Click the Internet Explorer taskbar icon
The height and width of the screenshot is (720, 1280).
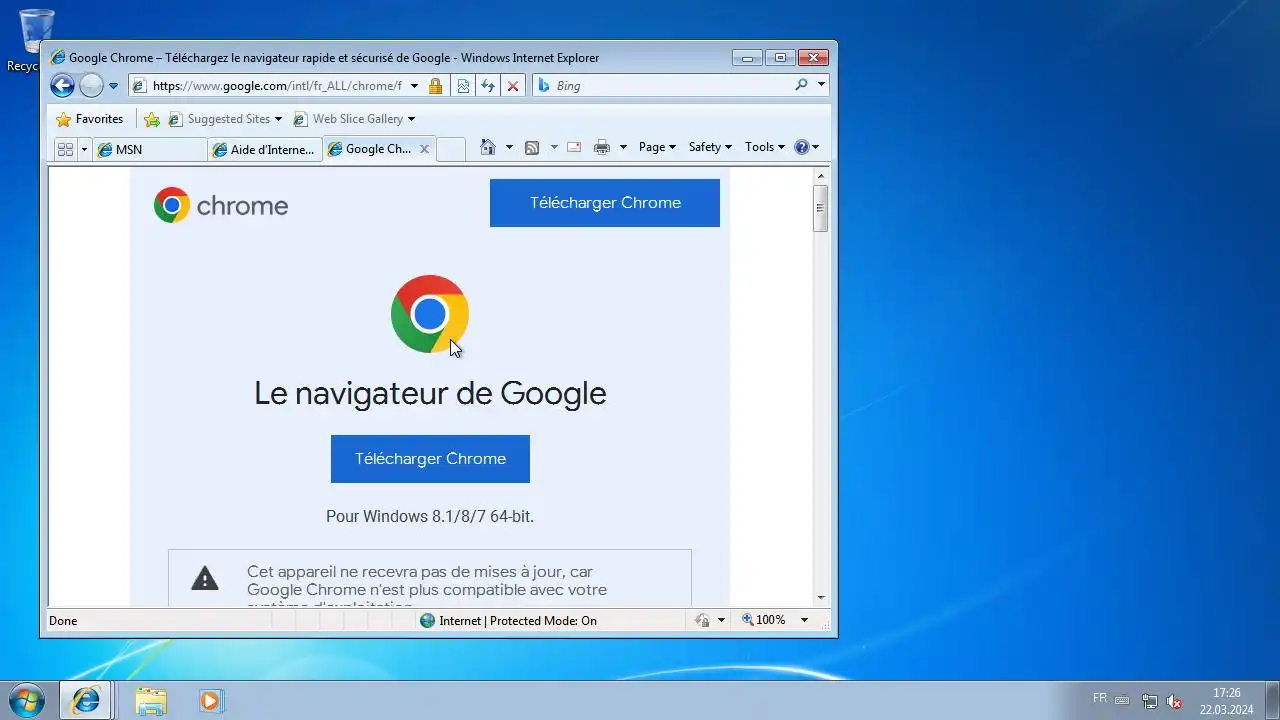pos(86,700)
